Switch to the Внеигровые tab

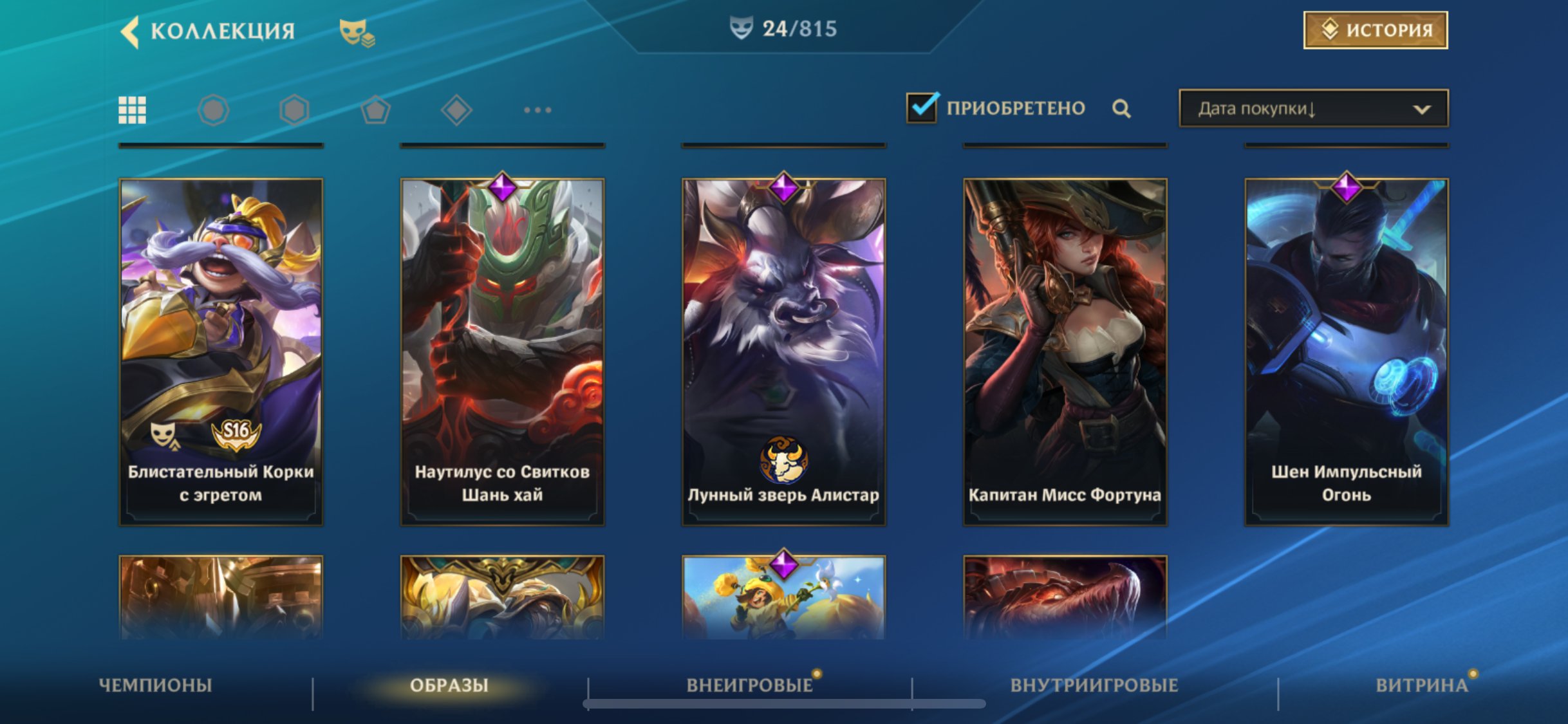[x=750, y=685]
